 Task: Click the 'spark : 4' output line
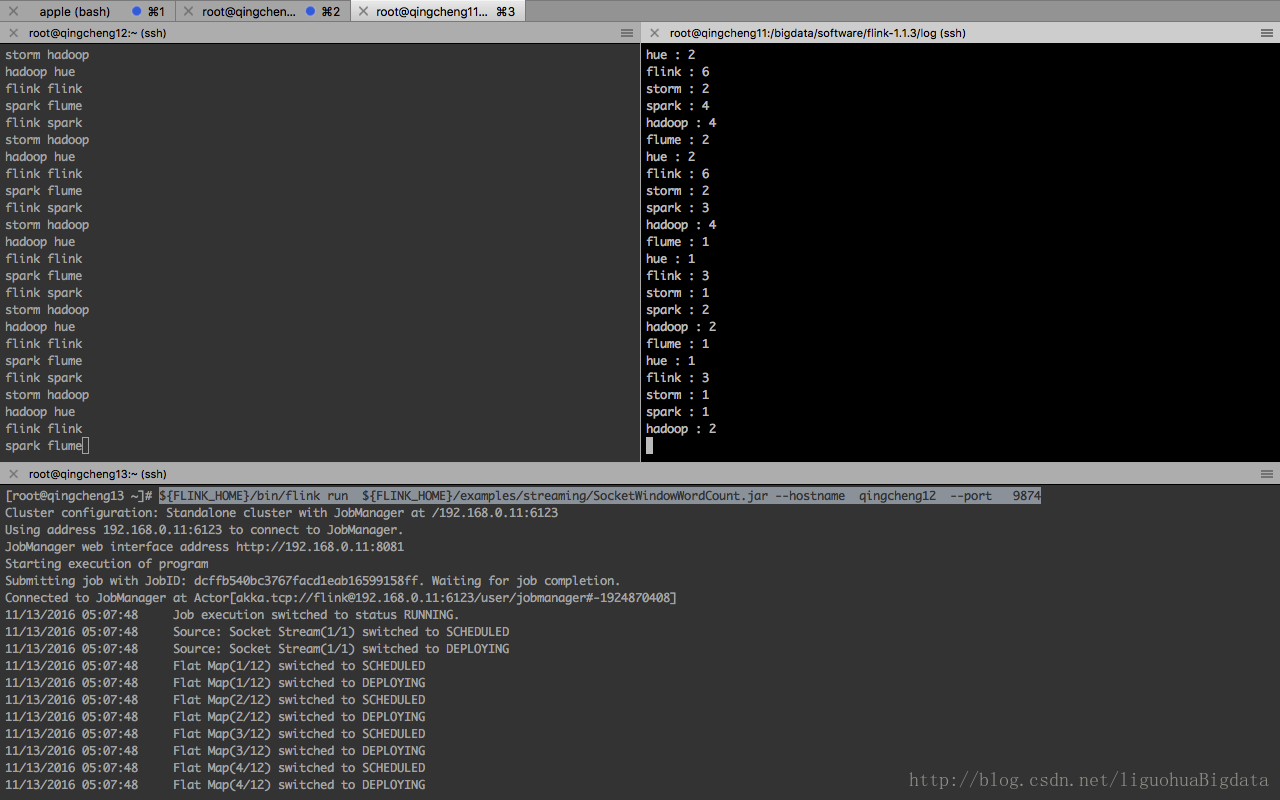click(678, 106)
